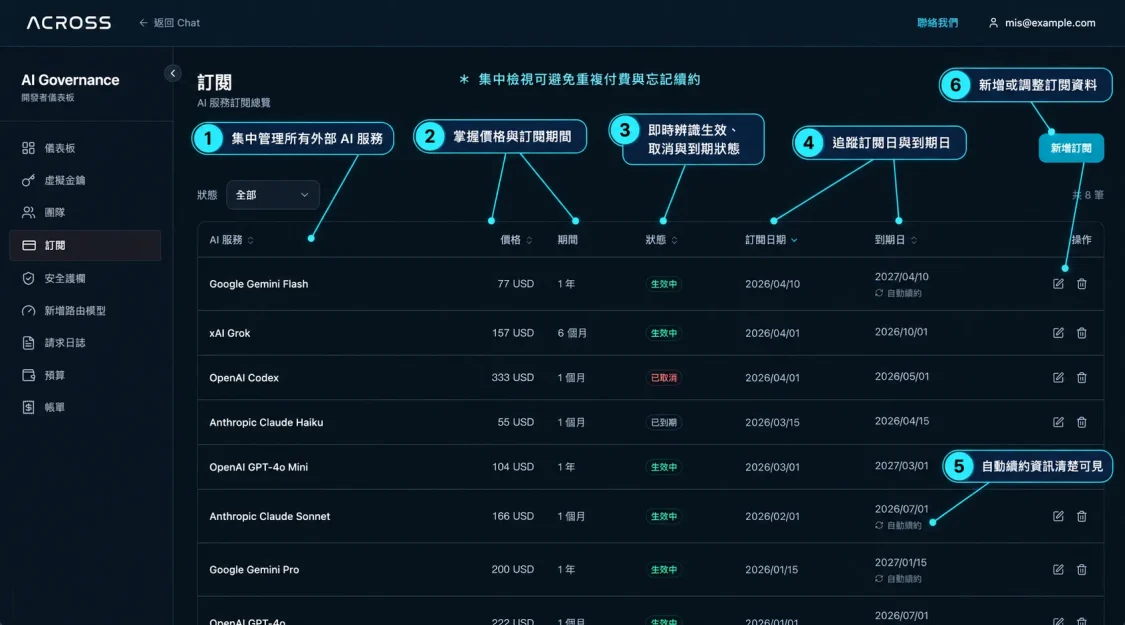Click the 請求日誌 document icon
The image size is (1125, 625).
[x=28, y=343]
